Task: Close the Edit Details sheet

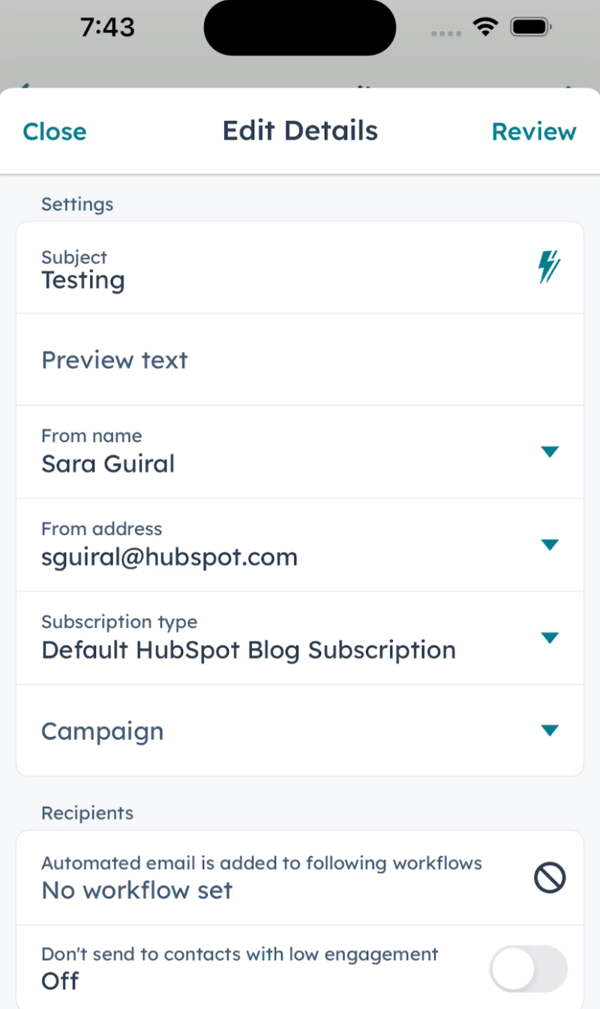Action: click(x=55, y=131)
